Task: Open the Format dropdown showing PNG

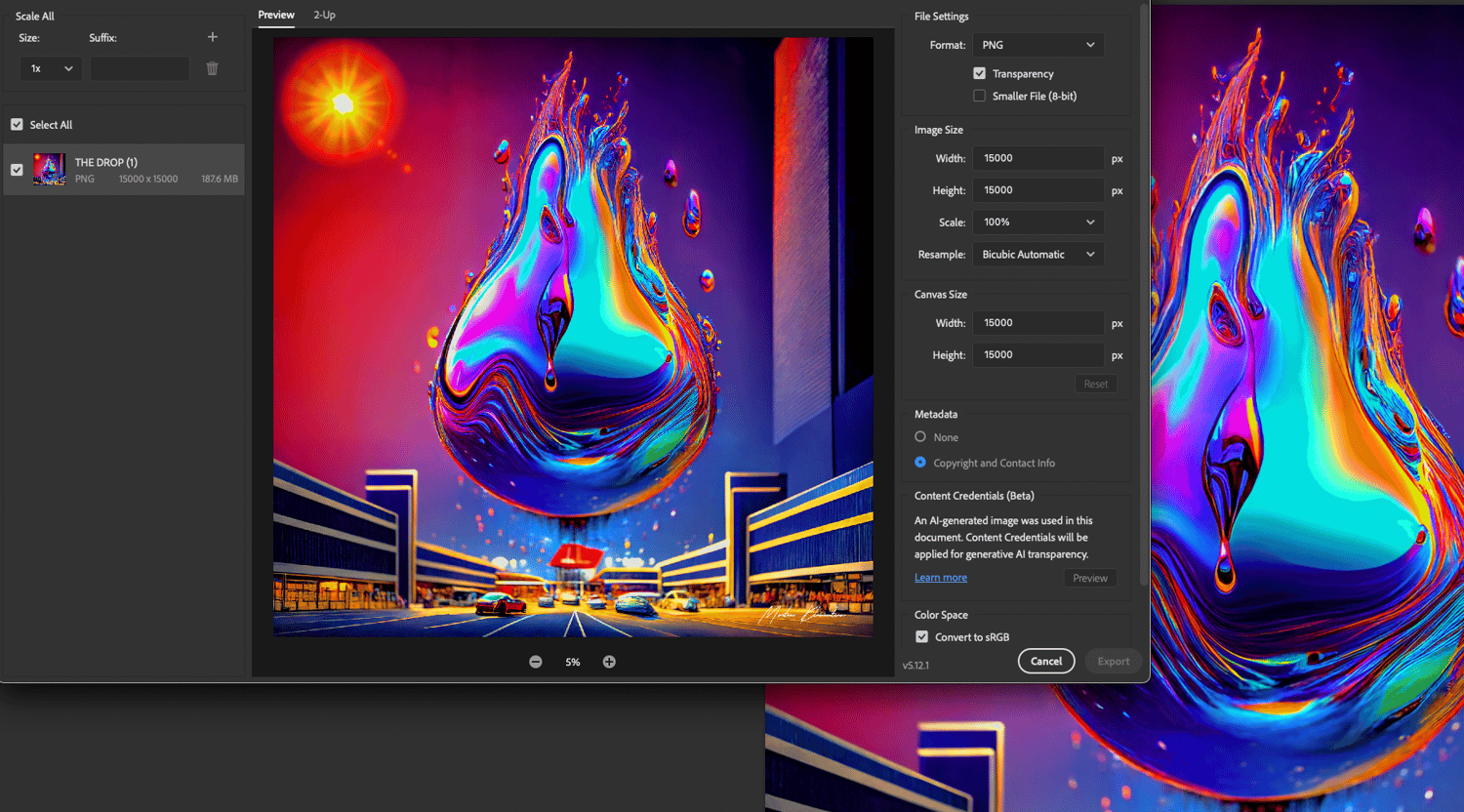Action: pyautogui.click(x=1038, y=45)
